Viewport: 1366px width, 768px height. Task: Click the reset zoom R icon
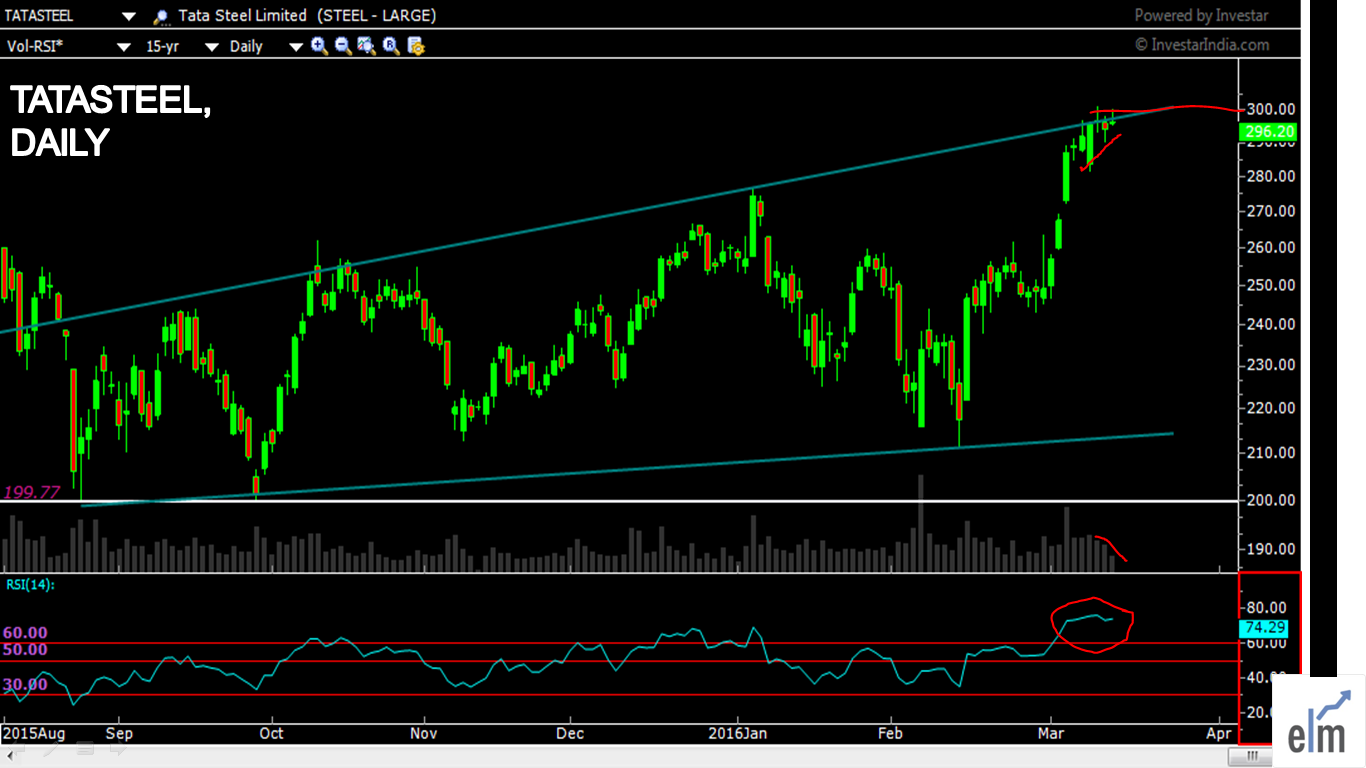391,45
